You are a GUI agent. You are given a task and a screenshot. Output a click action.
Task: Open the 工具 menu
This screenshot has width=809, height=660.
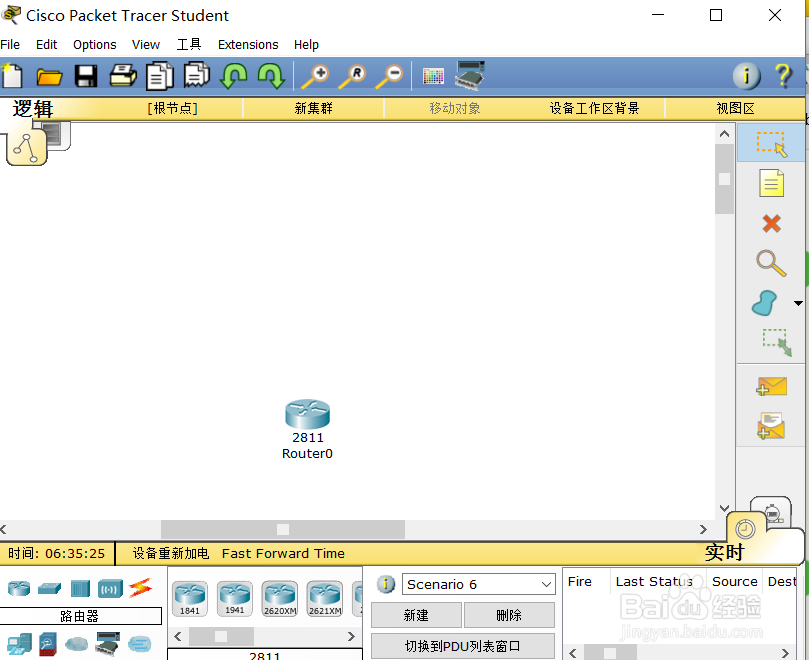point(189,45)
